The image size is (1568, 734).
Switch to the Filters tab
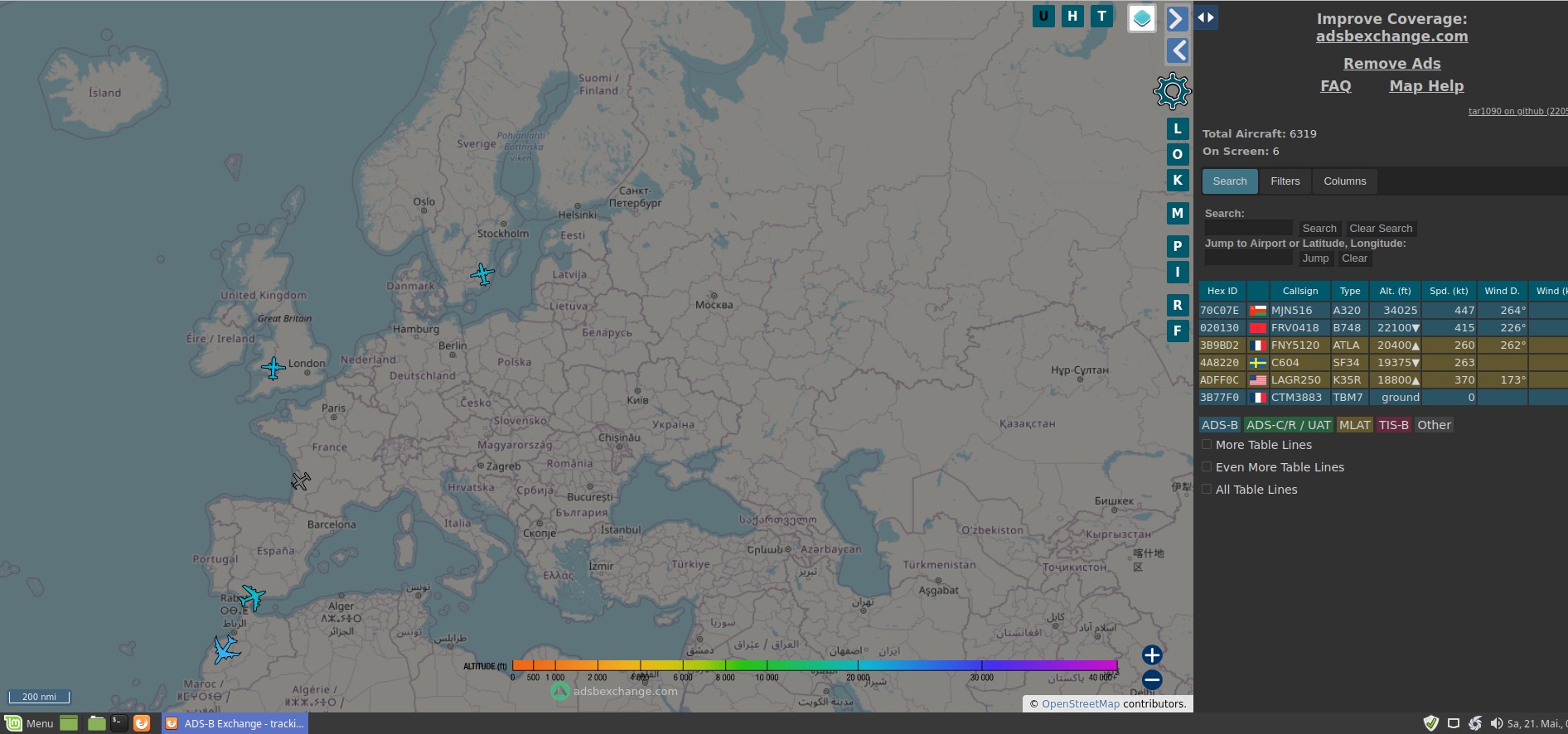pyautogui.click(x=1285, y=181)
